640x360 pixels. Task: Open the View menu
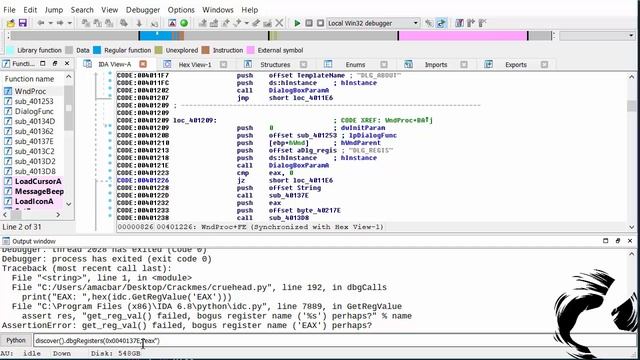(109, 10)
